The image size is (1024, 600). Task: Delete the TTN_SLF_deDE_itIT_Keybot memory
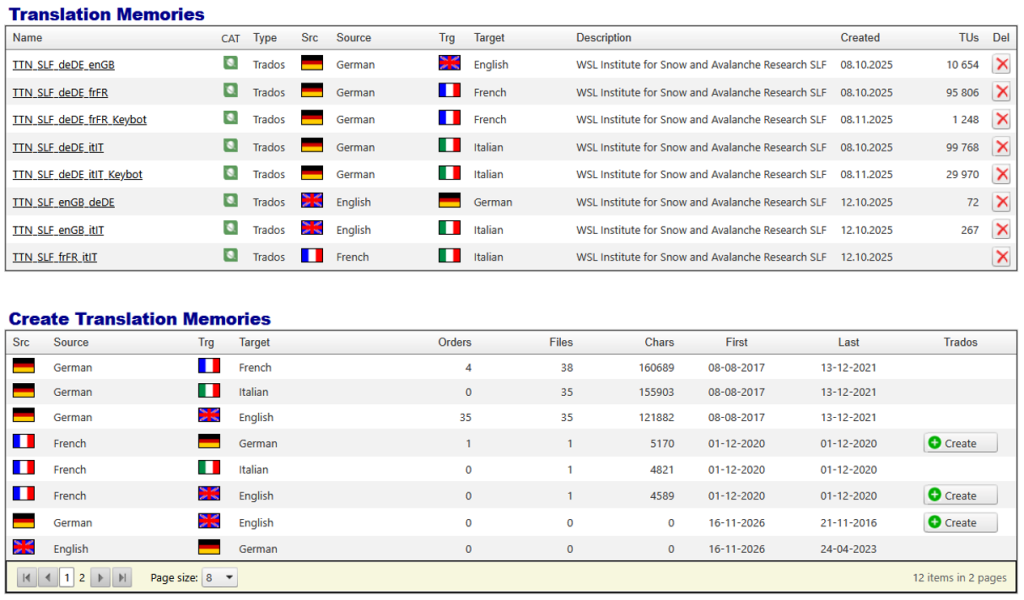tap(1000, 174)
